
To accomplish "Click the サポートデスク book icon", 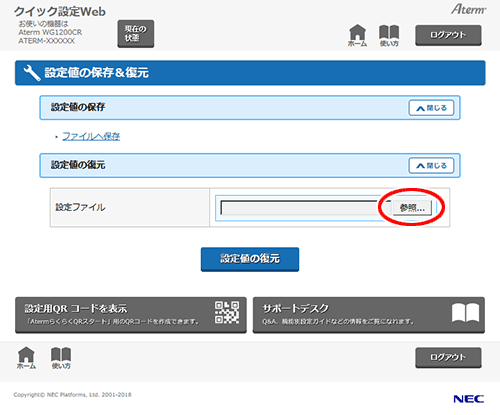I will [x=465, y=313].
